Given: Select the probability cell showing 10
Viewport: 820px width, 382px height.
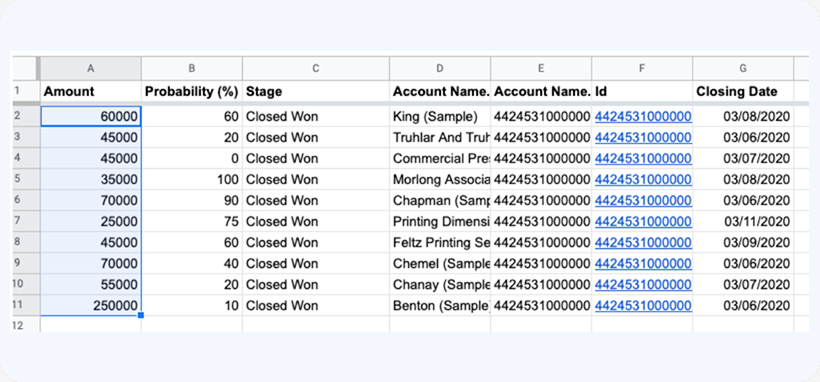Looking at the screenshot, I should [191, 305].
